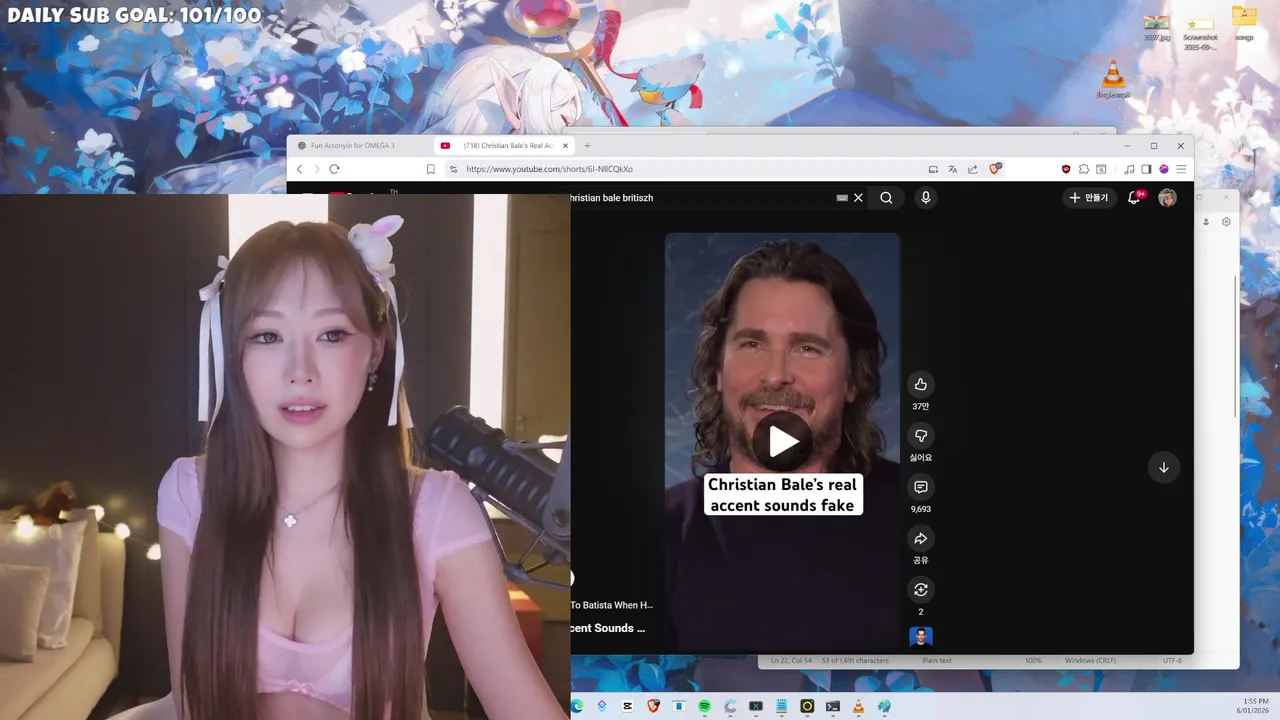
Task: Open the VLC media file on desktop
Action: click(x=1112, y=80)
